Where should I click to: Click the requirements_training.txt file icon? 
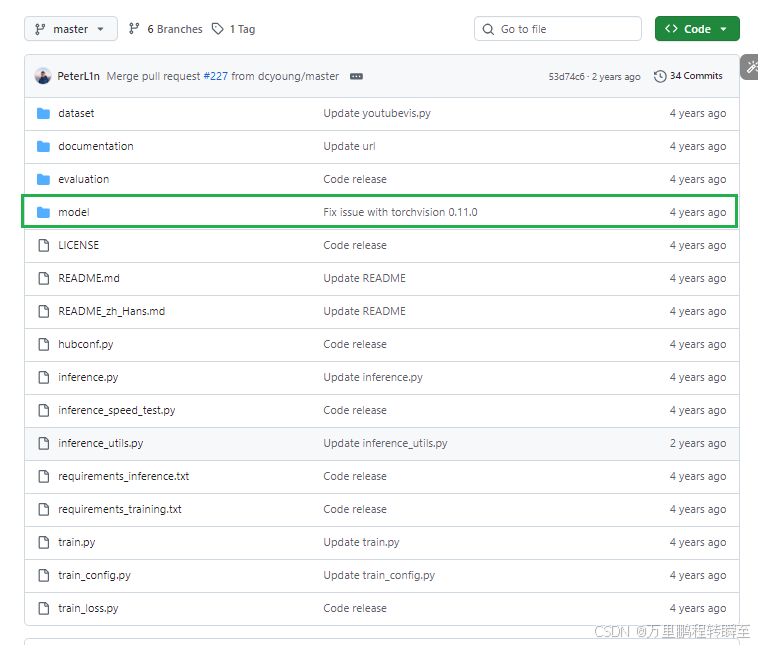[44, 509]
